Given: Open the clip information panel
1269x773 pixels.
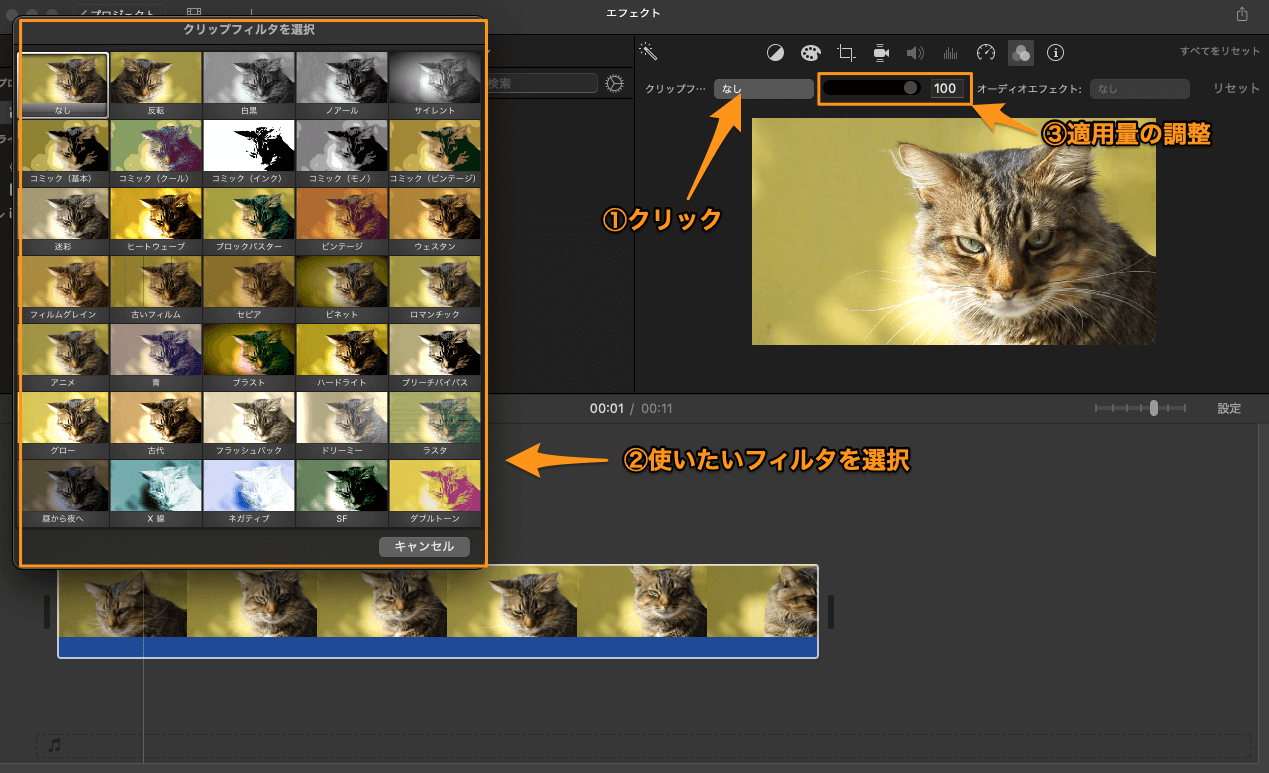Looking at the screenshot, I should coord(1055,52).
